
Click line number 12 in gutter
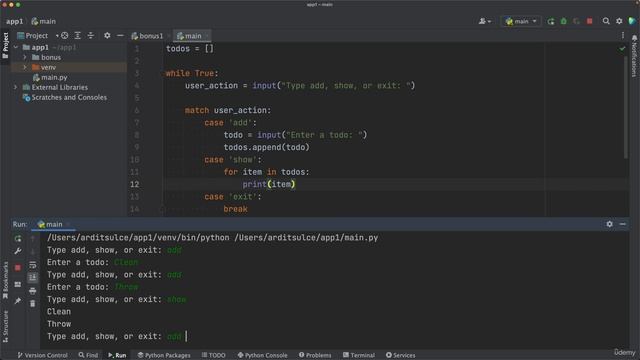click(x=134, y=184)
